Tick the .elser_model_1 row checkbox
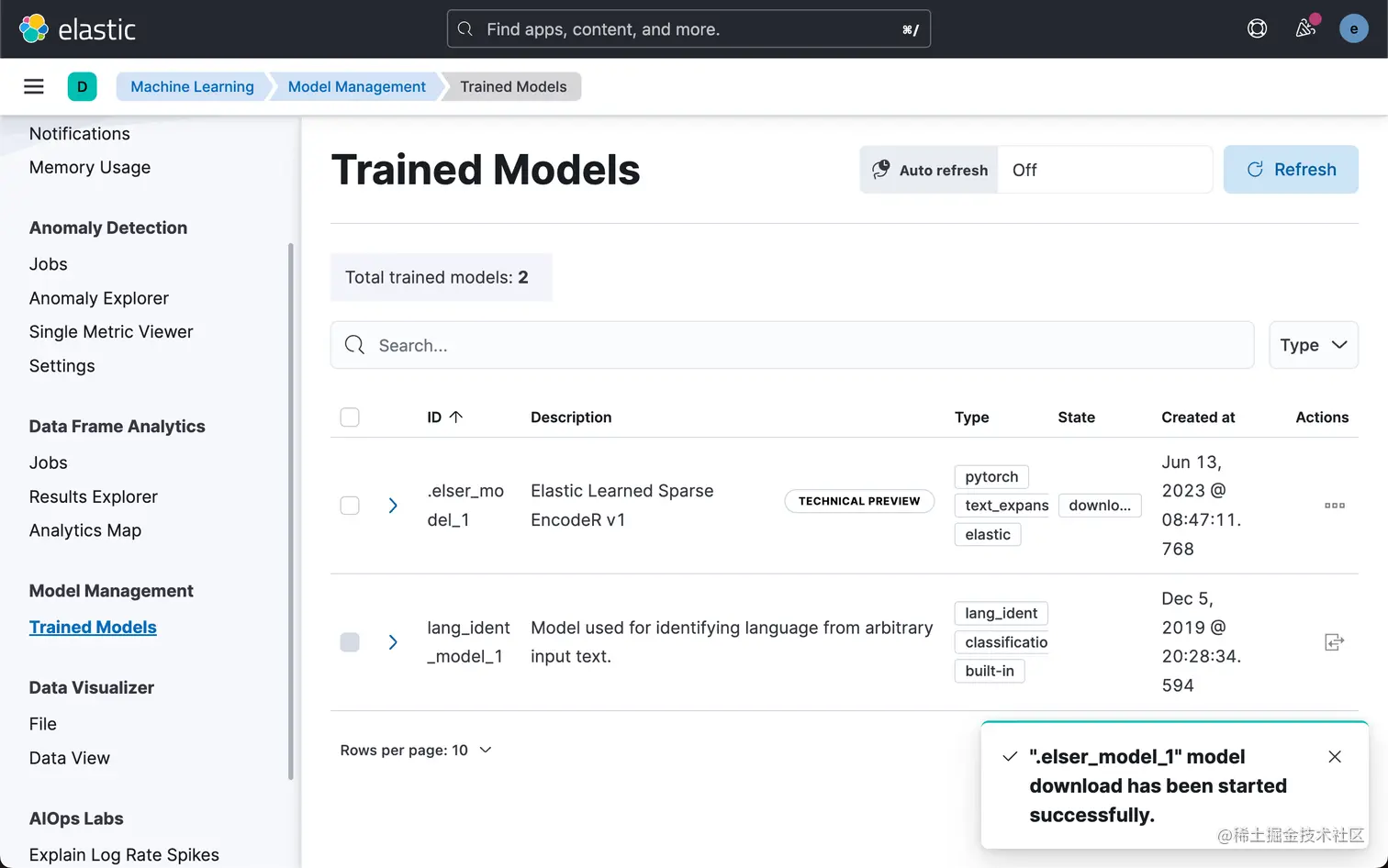The height and width of the screenshot is (868, 1388). [350, 506]
